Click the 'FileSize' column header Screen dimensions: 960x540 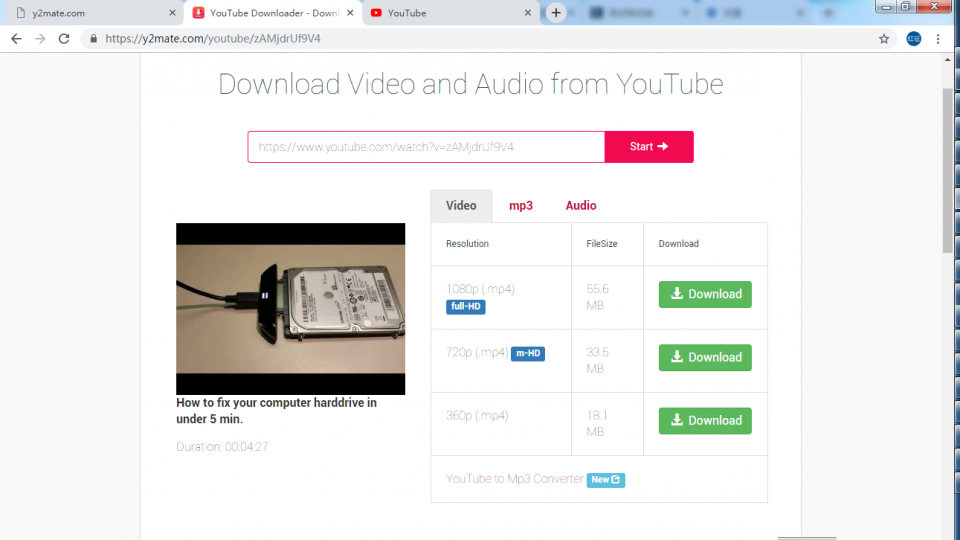click(x=602, y=244)
